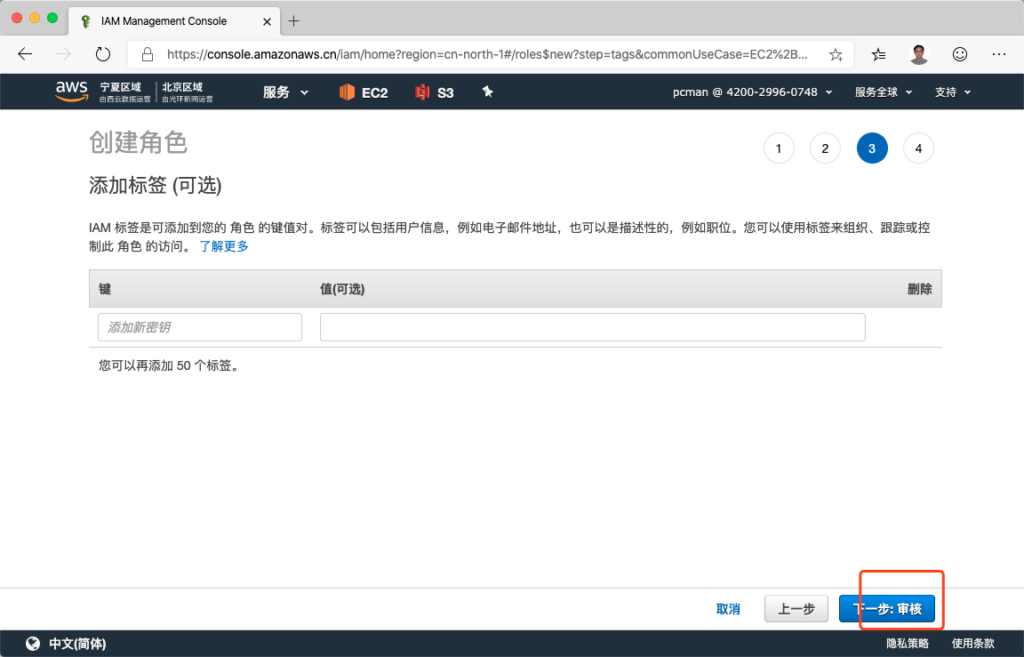This screenshot has width=1024, height=657.
Task: Click the 了解更多 link
Action: pyautogui.click(x=224, y=246)
